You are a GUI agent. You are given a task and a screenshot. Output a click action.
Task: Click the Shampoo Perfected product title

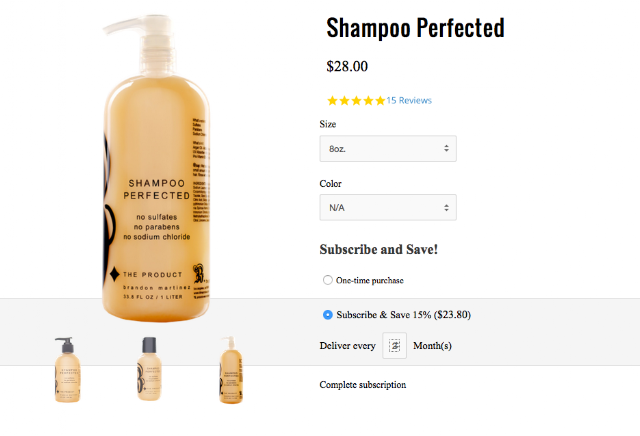(416, 28)
